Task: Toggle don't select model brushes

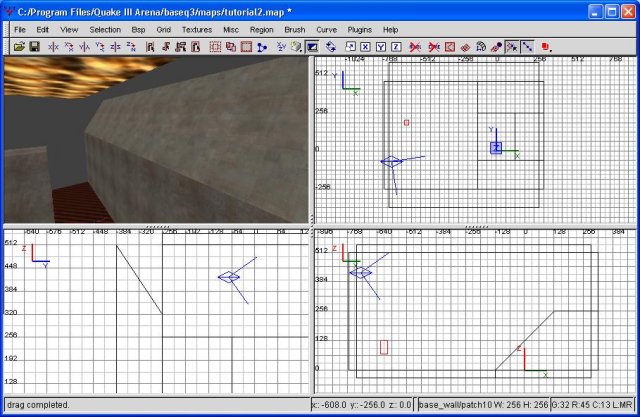Action: point(415,47)
